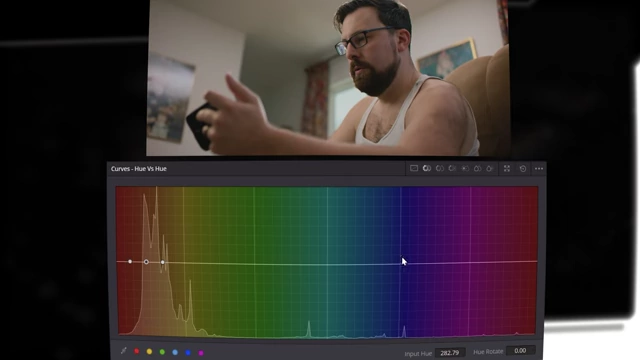Click the yellow hue preset swatch
Image resolution: width=640 pixels, height=360 pixels.
149,351
